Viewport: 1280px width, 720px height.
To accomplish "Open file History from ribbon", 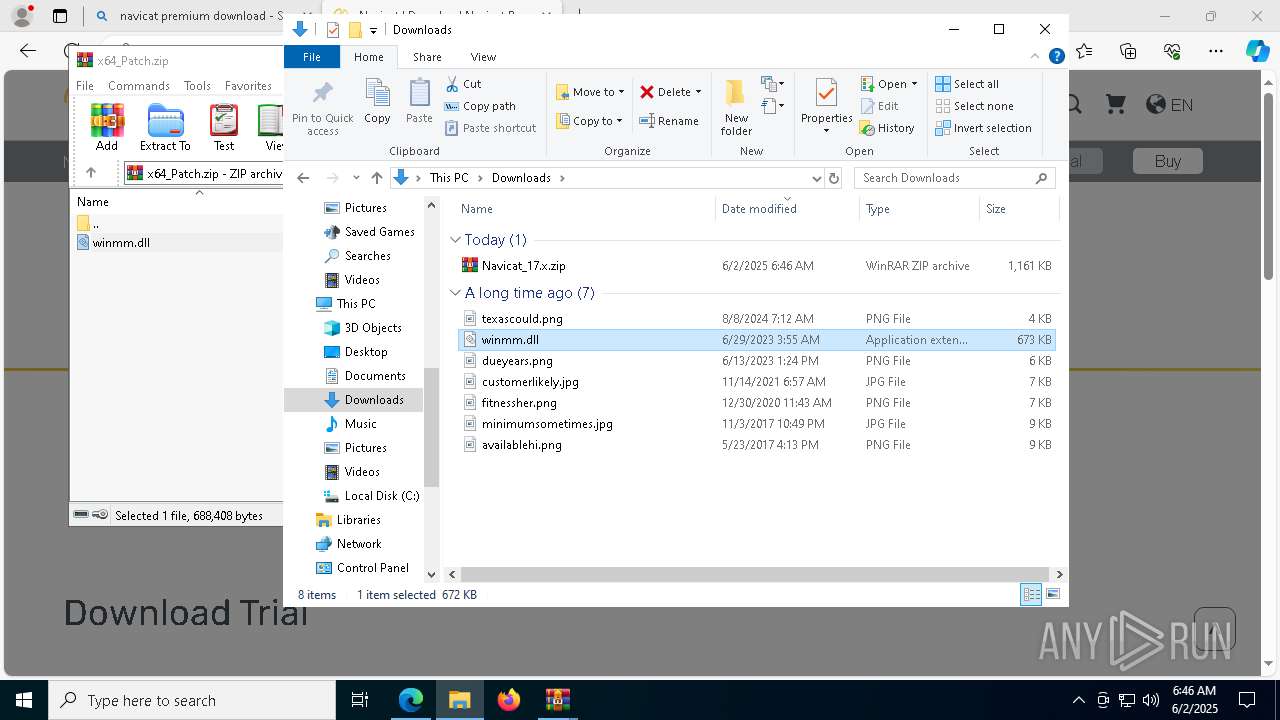I will coord(887,128).
